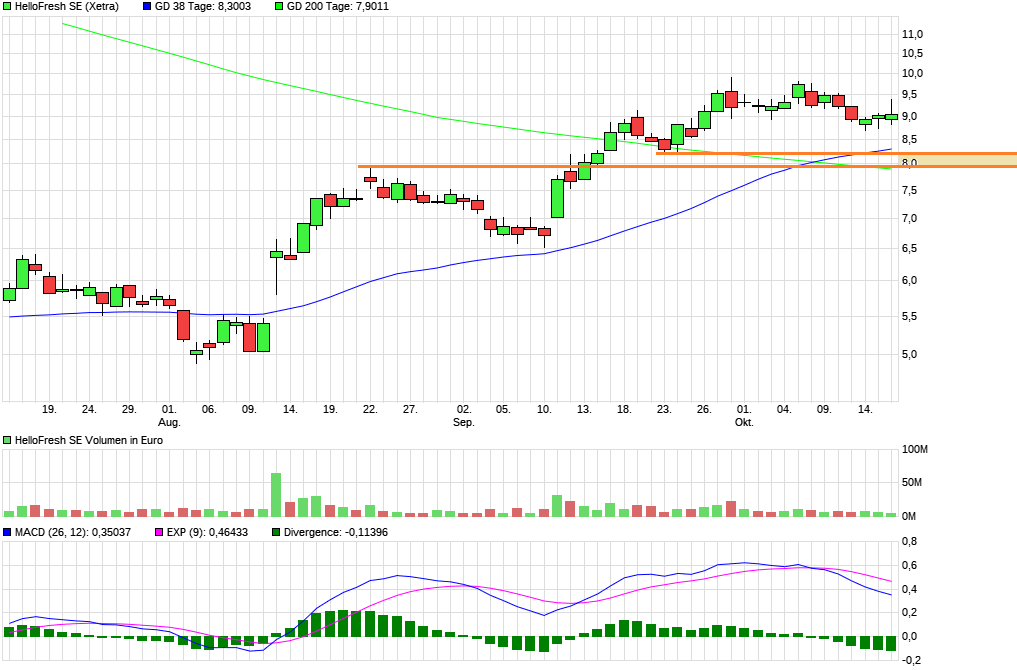
Task: Click the HelloFresh SE (Xetra) legend swatch
Action: pos(7,6)
